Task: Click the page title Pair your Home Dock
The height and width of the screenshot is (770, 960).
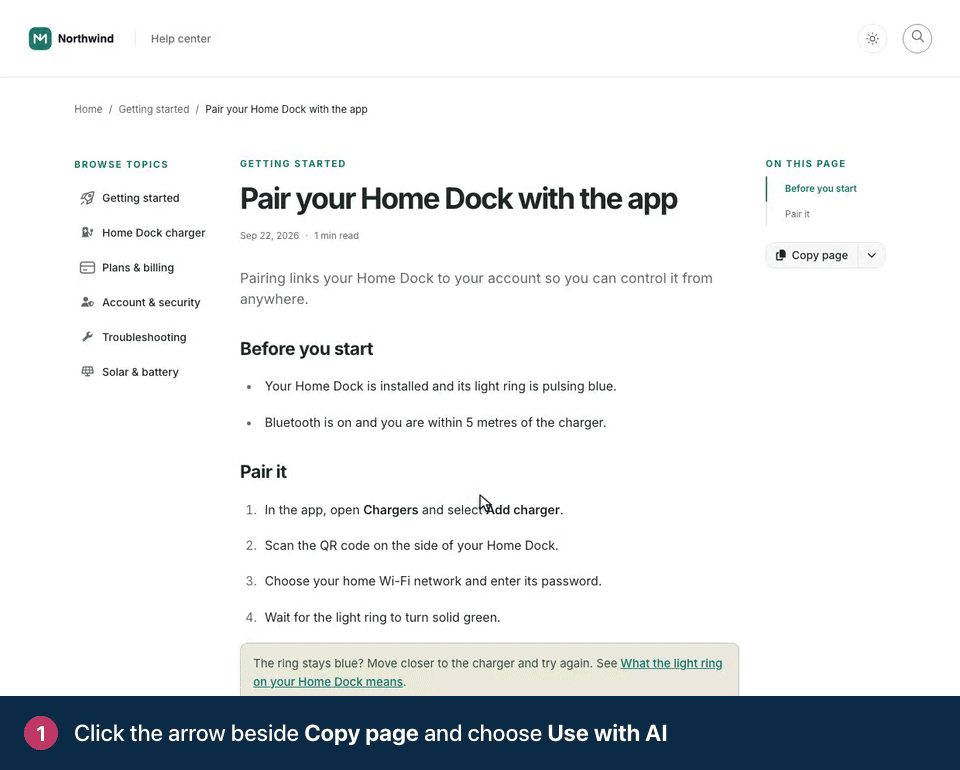Action: pyautogui.click(x=459, y=198)
